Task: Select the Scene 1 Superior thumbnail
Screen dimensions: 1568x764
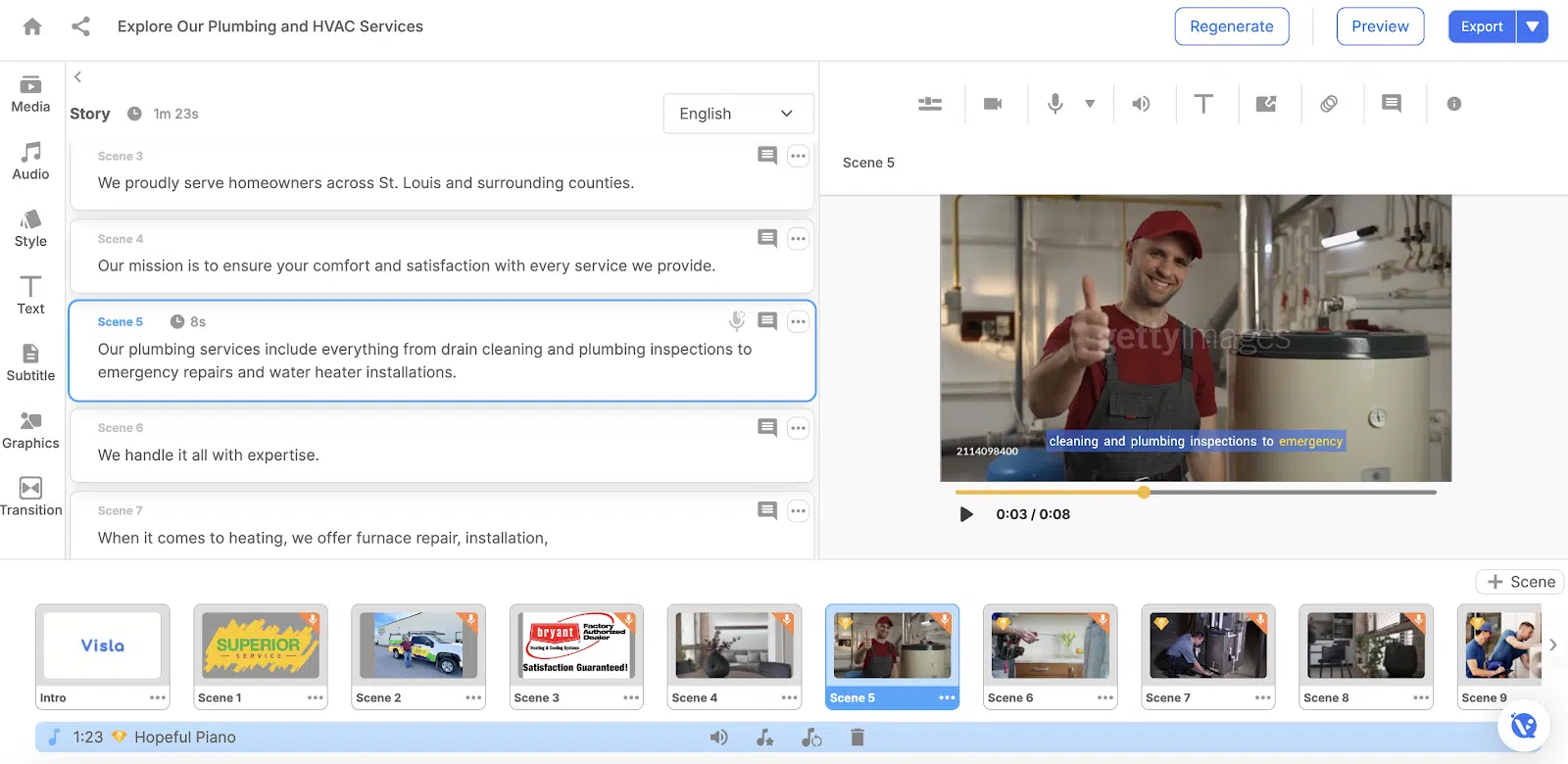Action: pyautogui.click(x=261, y=645)
